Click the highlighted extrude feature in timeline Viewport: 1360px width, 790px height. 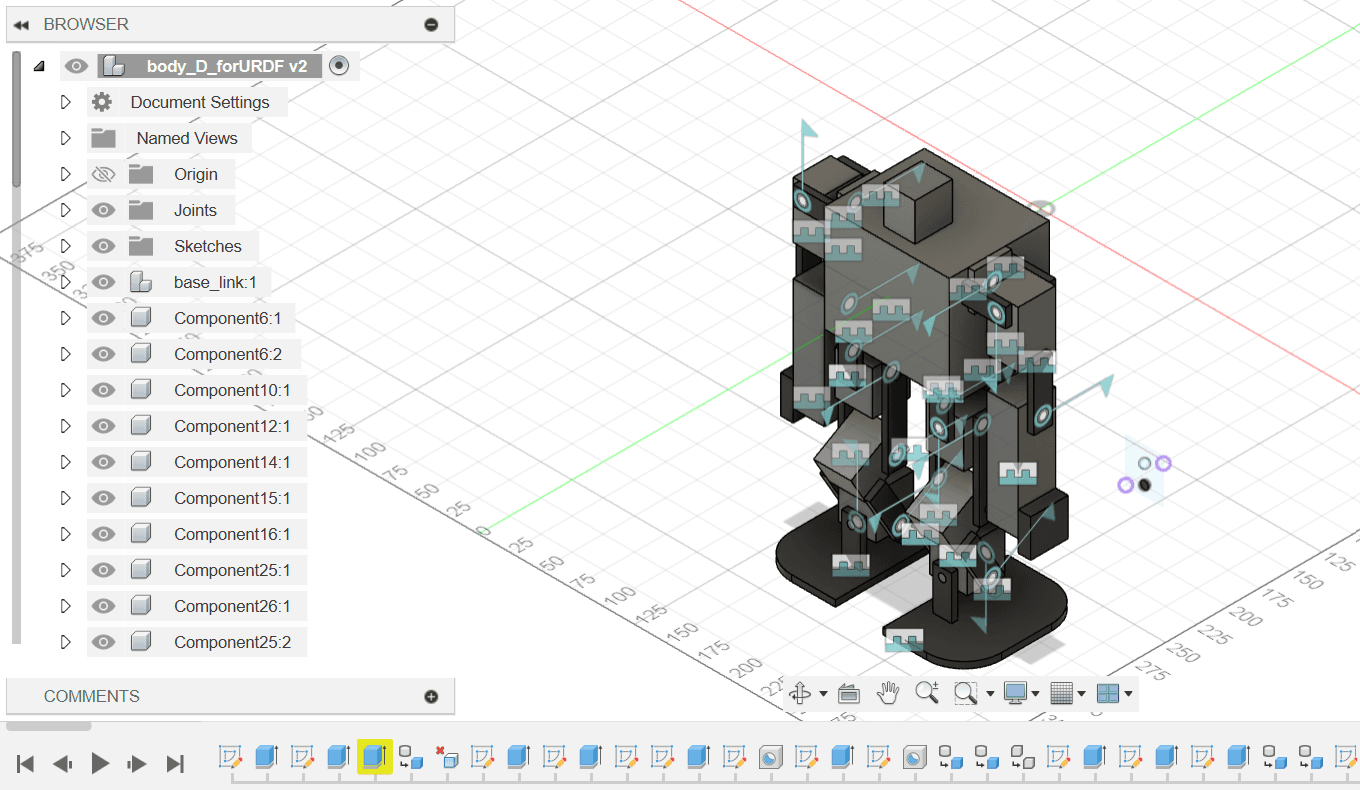(374, 756)
